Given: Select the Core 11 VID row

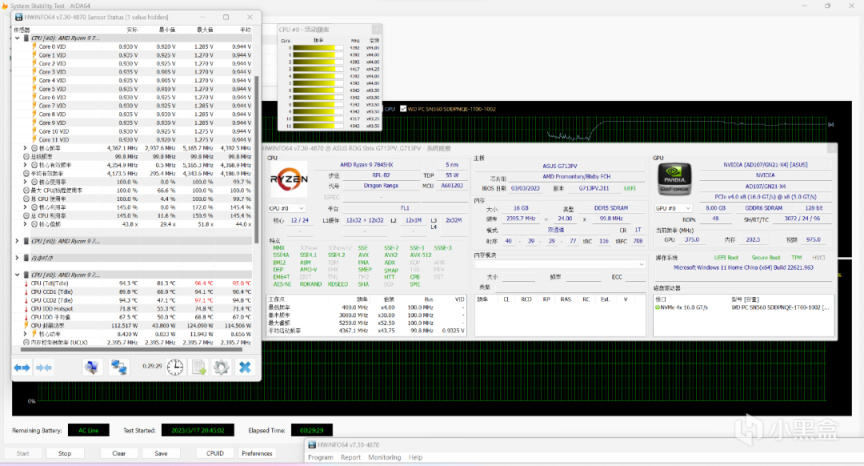Looking at the screenshot, I should pyautogui.click(x=132, y=139).
